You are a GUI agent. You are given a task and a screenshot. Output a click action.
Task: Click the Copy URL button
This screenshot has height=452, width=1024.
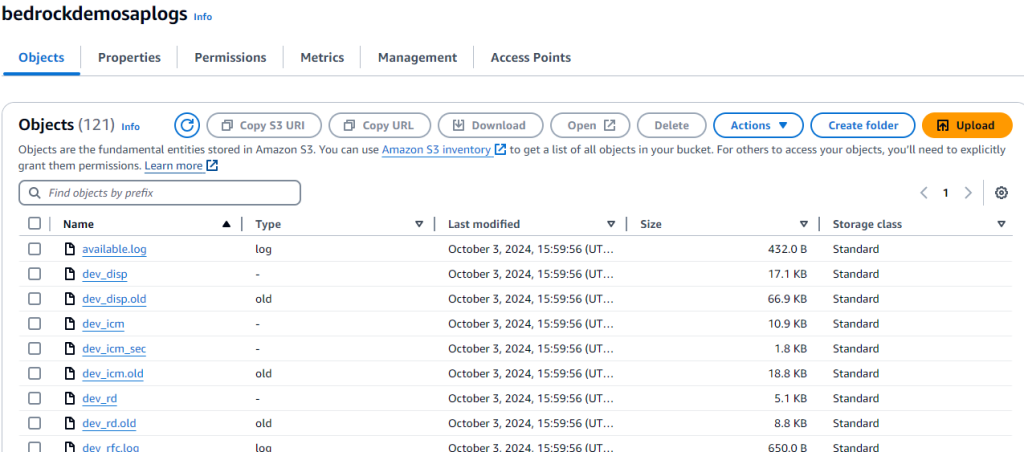(x=380, y=125)
